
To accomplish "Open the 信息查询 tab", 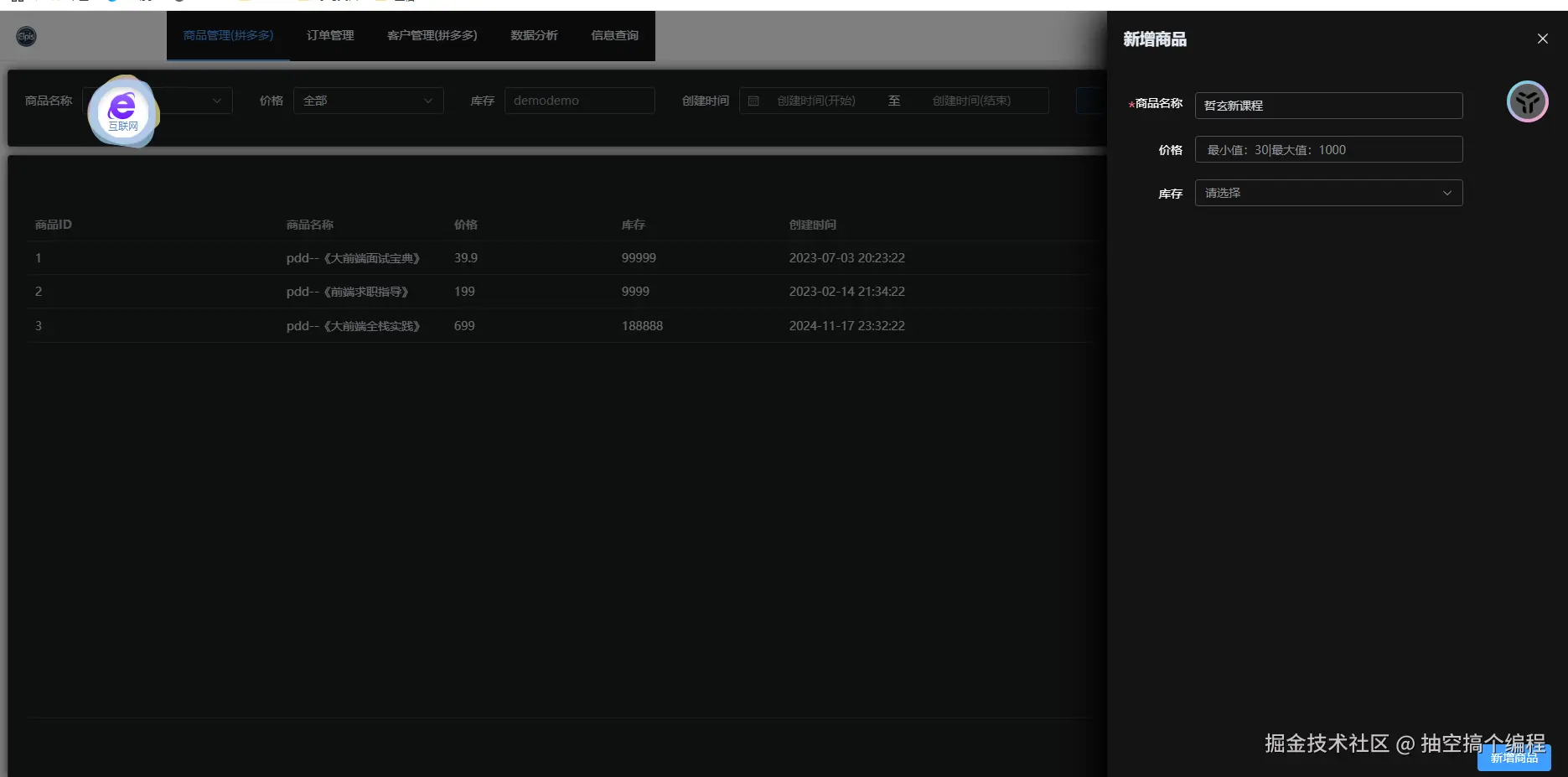I will coord(614,35).
